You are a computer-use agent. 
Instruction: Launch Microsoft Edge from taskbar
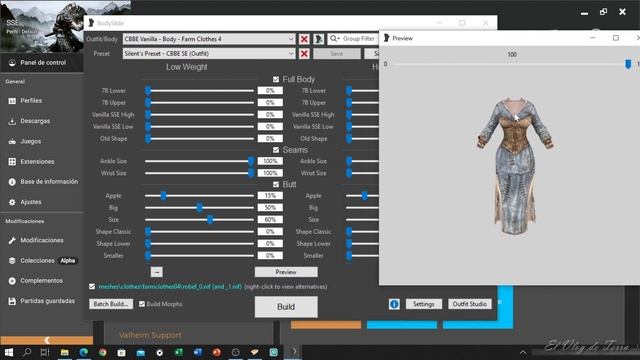pos(84,352)
